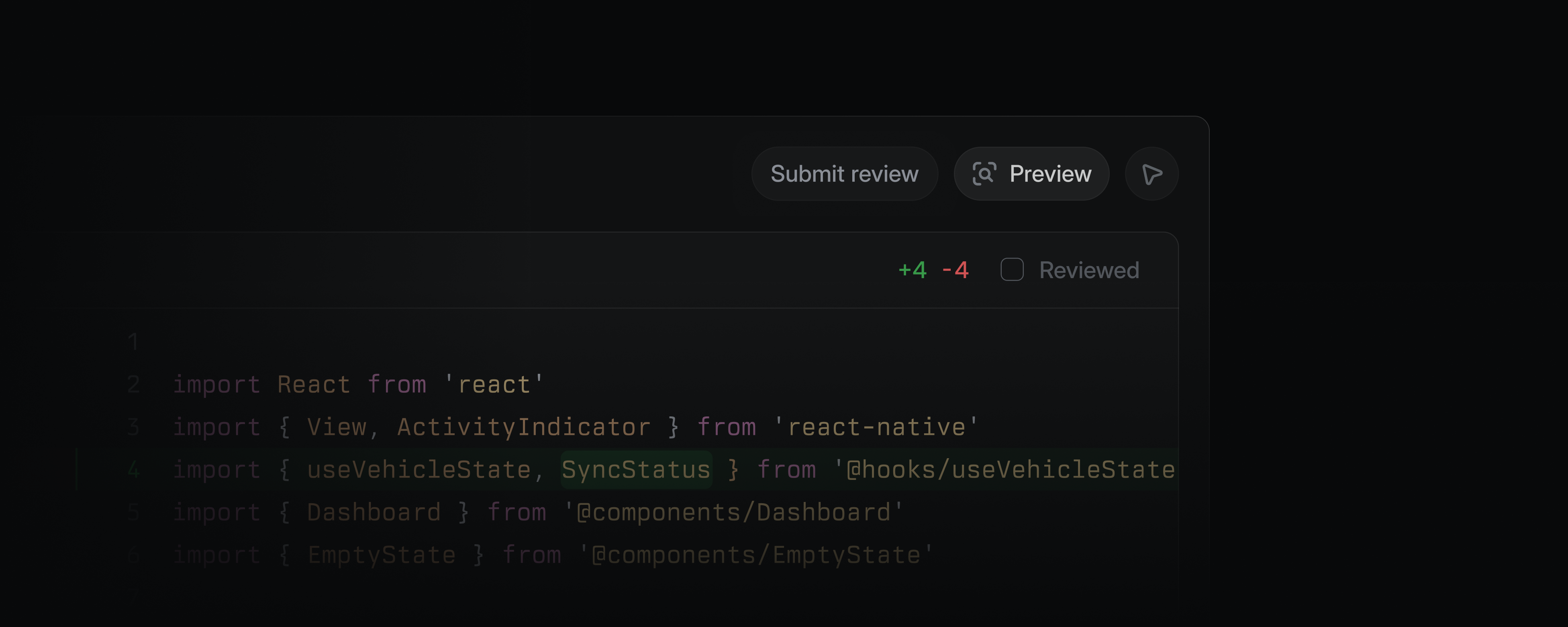Viewport: 1568px width, 627px height.
Task: Click line number 2 in gutter
Action: tap(133, 385)
